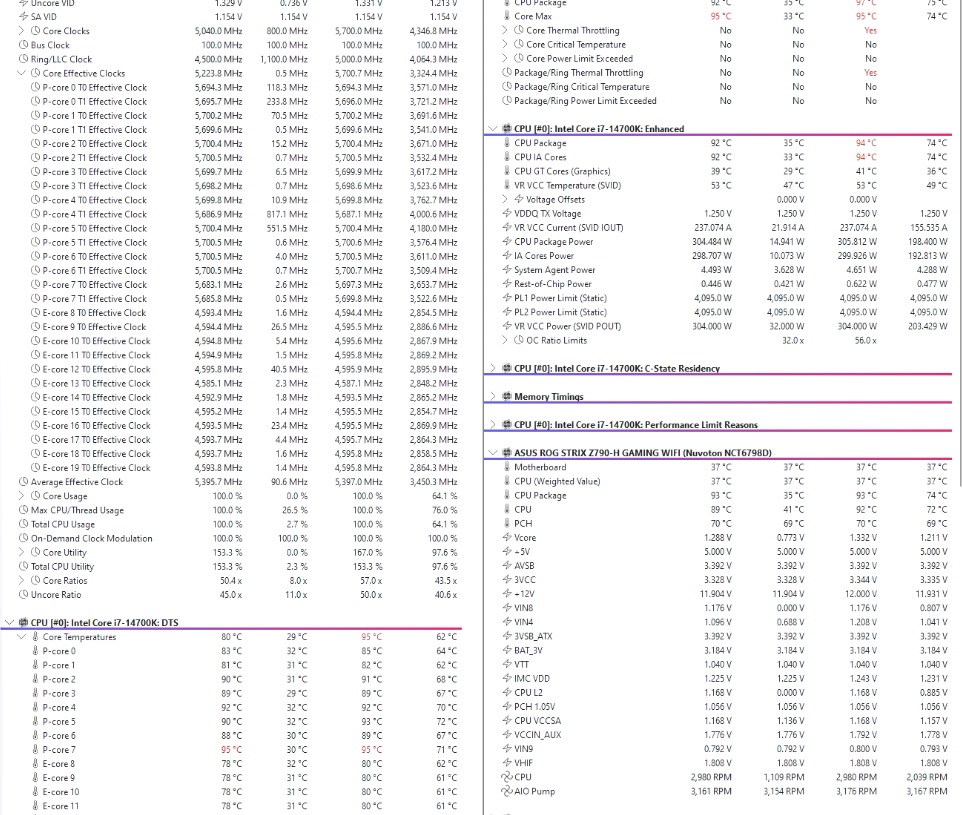Click the VR VCC Power (SVID POUT) label
Image resolution: width=963 pixels, height=815 pixels.
point(567,326)
